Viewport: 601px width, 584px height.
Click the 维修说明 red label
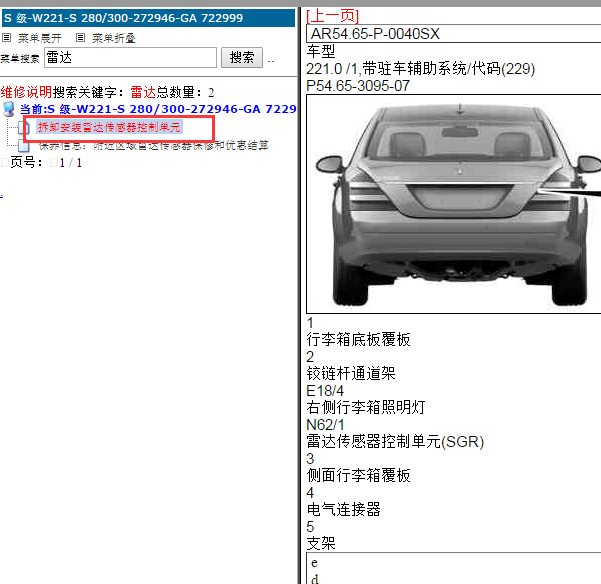(x=26, y=92)
